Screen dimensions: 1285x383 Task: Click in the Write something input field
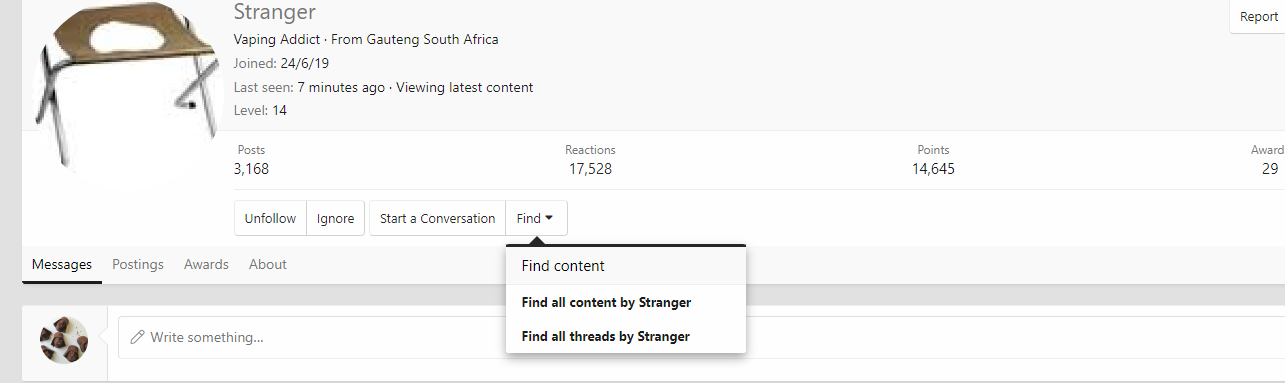pyautogui.click(x=700, y=337)
